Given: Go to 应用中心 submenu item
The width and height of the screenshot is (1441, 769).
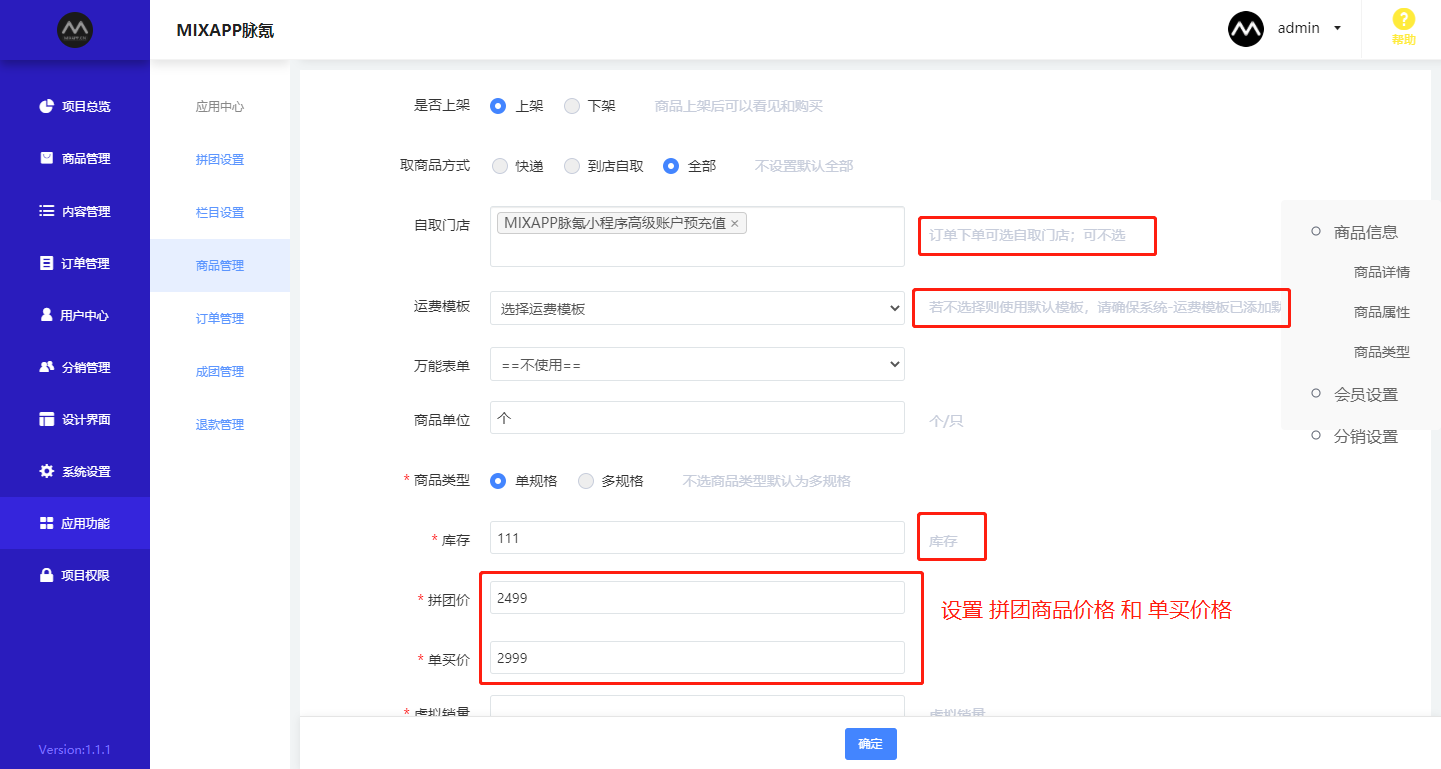Looking at the screenshot, I should pos(220,107).
